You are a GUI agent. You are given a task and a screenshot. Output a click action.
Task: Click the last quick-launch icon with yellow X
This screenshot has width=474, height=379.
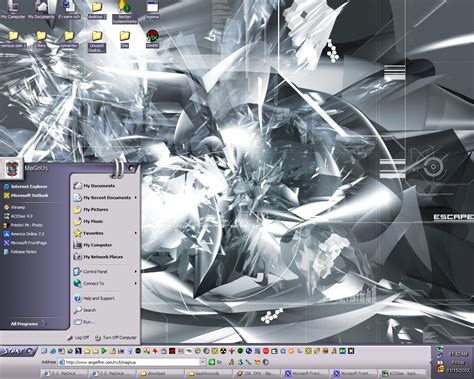coord(351,351)
